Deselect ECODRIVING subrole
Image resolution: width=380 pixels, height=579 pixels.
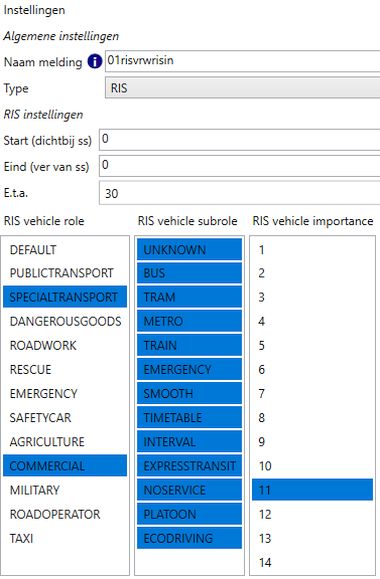189,538
